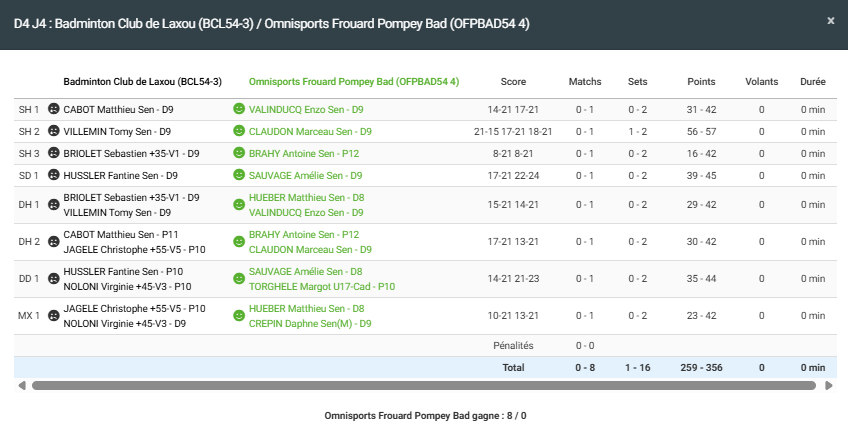Screen dimensions: 848x433
Task: Open player CREPIN Daphne Sen(M) - D9
Action: click(x=309, y=324)
